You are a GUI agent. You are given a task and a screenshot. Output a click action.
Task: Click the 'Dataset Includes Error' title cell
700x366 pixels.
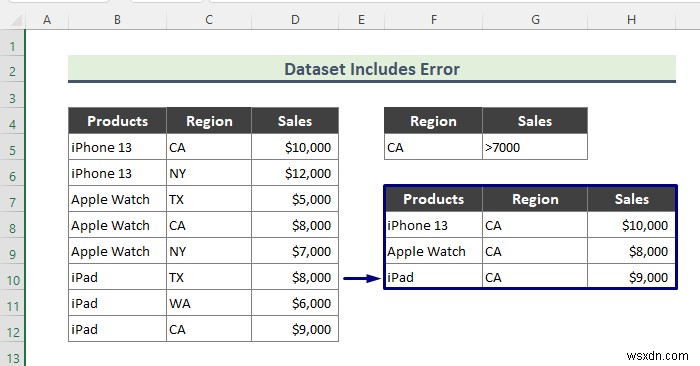(x=372, y=69)
